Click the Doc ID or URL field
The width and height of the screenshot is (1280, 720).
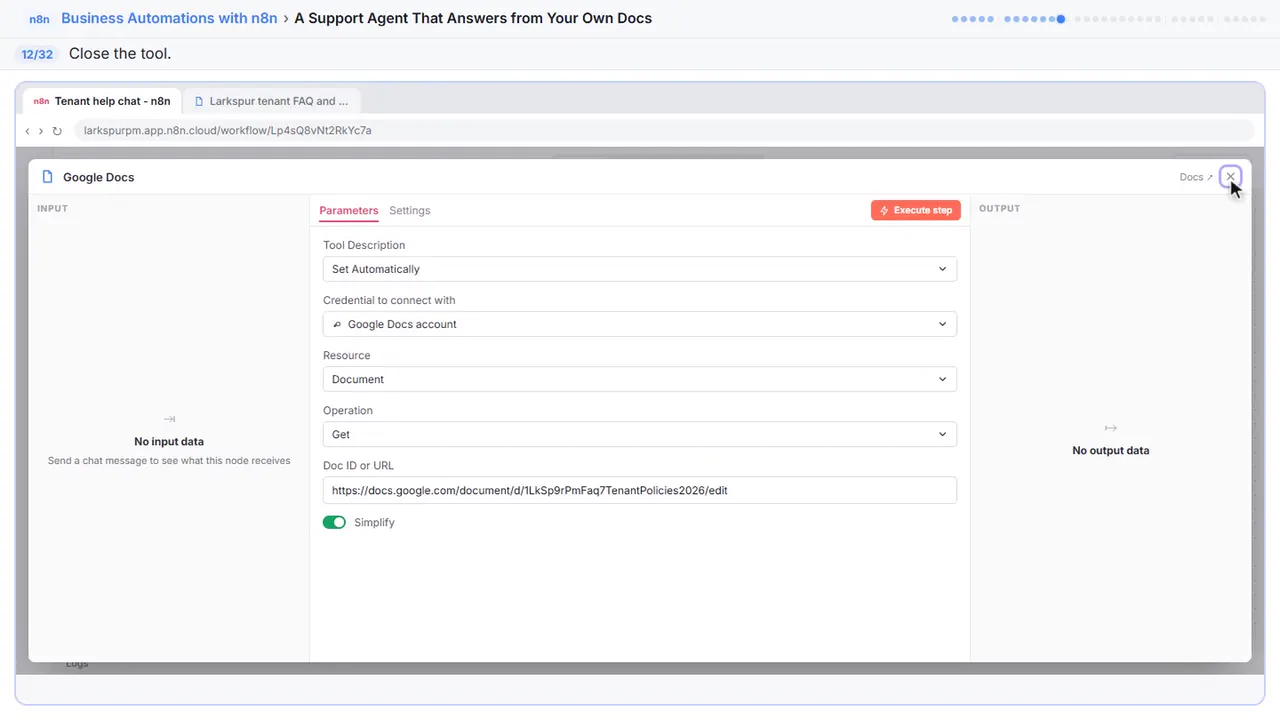(640, 490)
